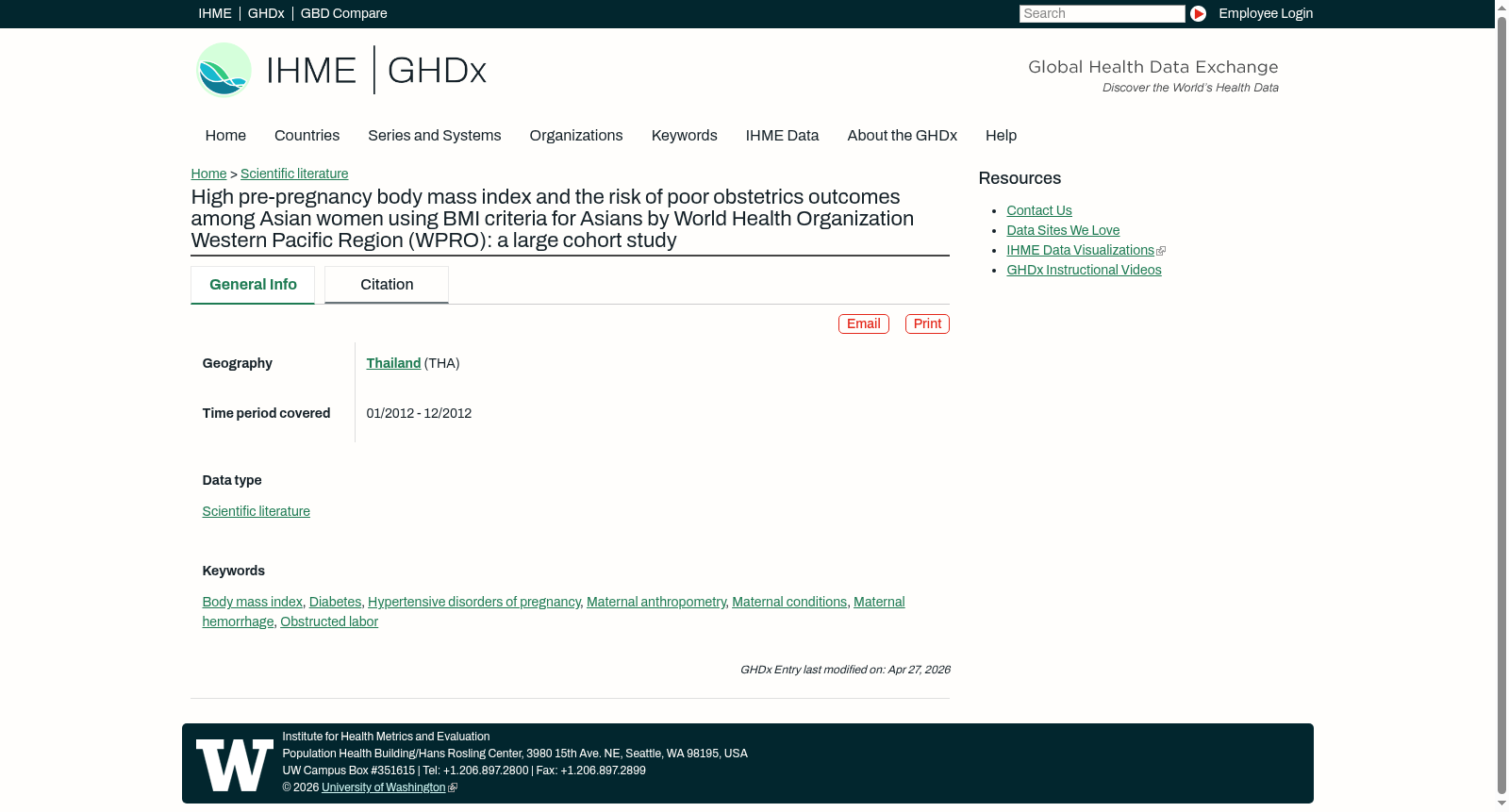Open the Countries menu
This screenshot has width=1509, height=812.
pyautogui.click(x=307, y=136)
